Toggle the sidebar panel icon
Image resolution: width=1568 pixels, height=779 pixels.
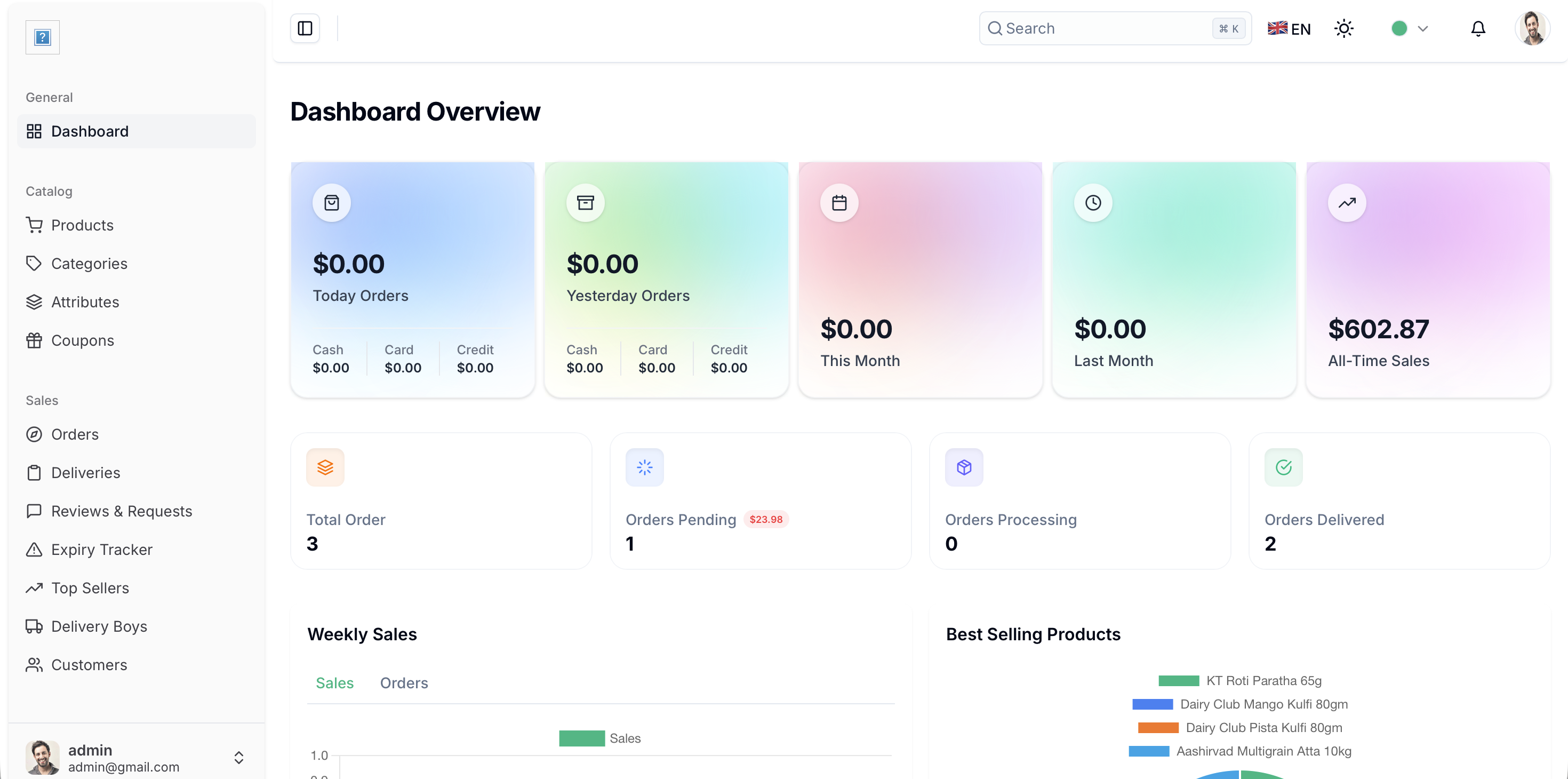click(x=305, y=29)
